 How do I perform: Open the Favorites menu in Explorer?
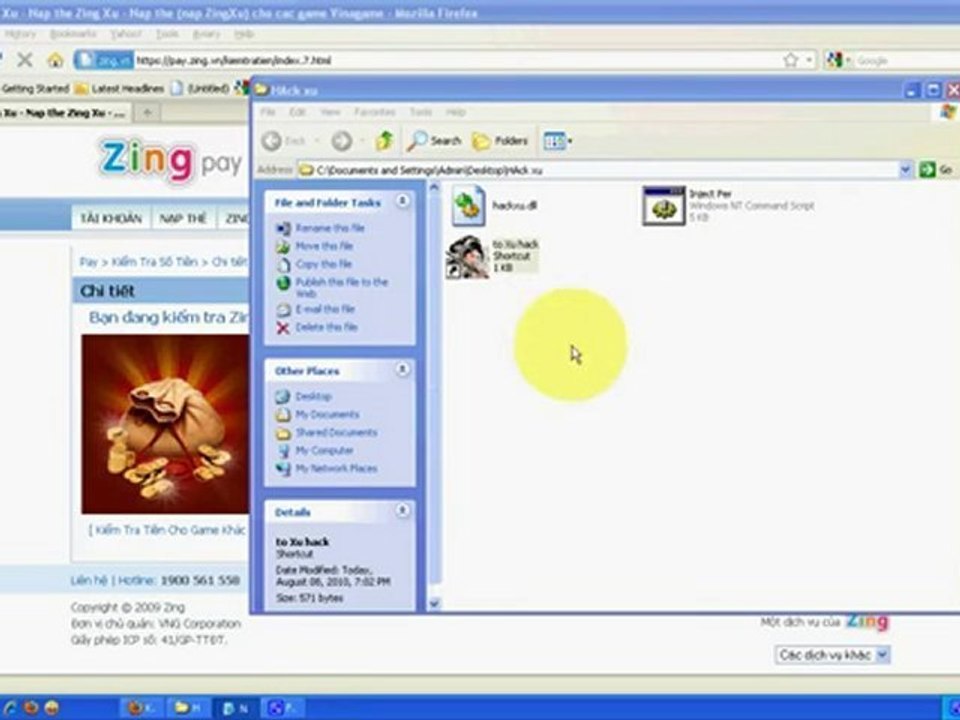(x=375, y=112)
